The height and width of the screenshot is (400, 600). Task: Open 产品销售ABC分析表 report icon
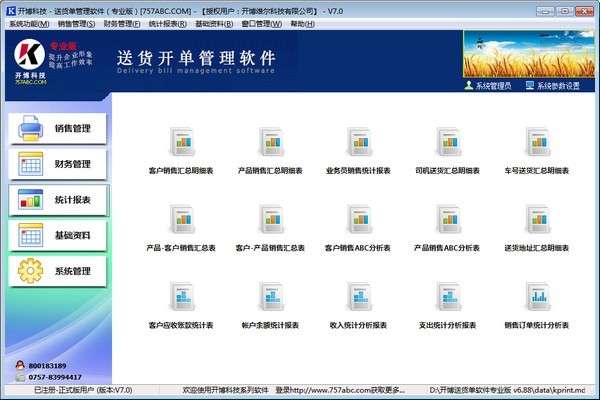tap(447, 219)
